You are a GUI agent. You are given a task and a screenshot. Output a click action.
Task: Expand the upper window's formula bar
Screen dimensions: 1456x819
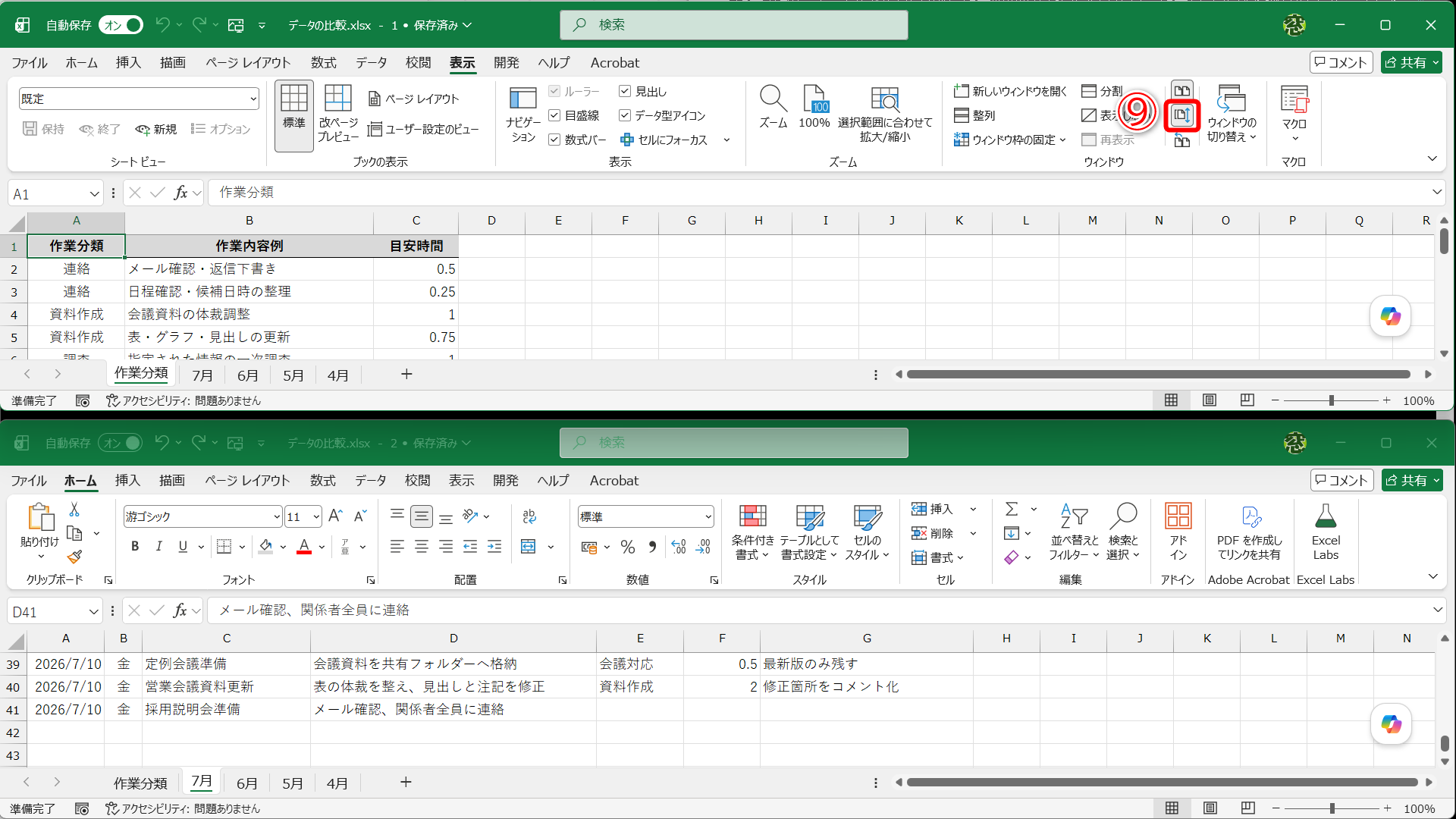pyautogui.click(x=1436, y=192)
